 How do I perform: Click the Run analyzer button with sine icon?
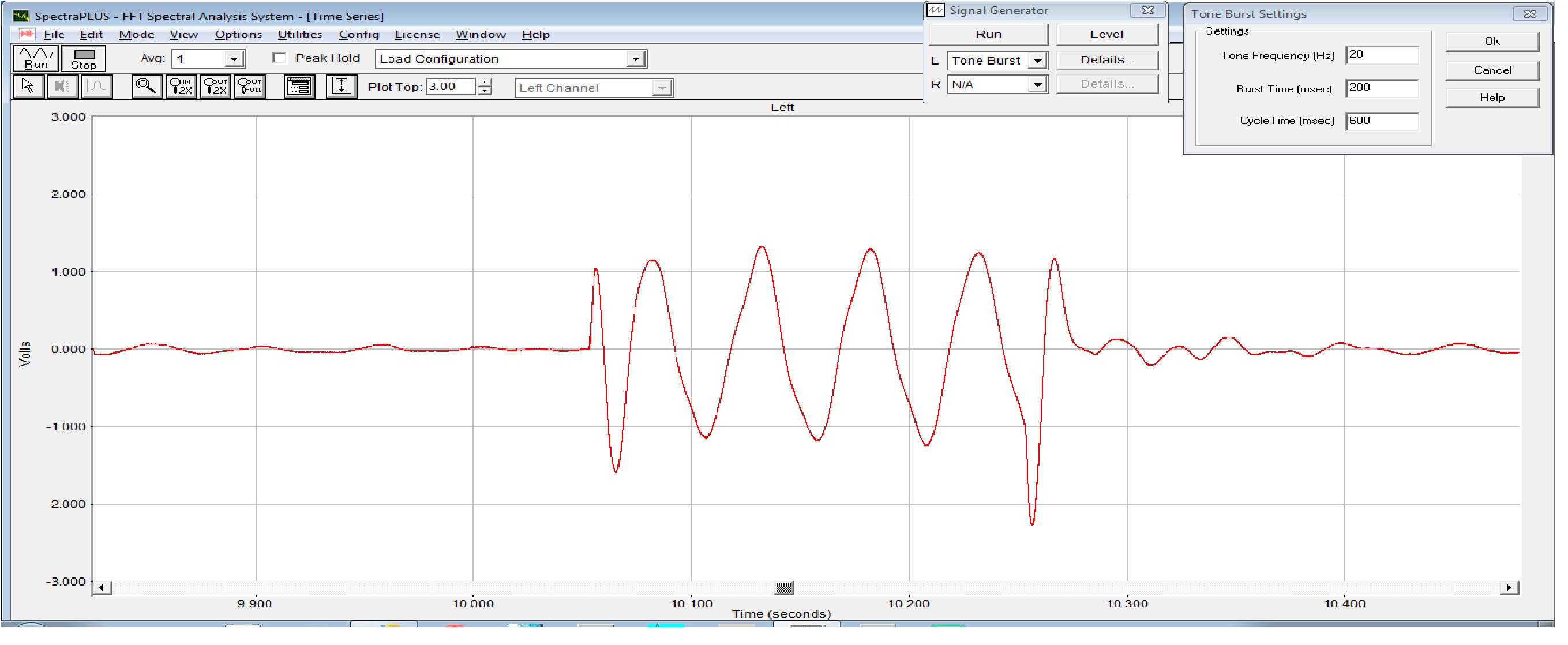coord(36,58)
